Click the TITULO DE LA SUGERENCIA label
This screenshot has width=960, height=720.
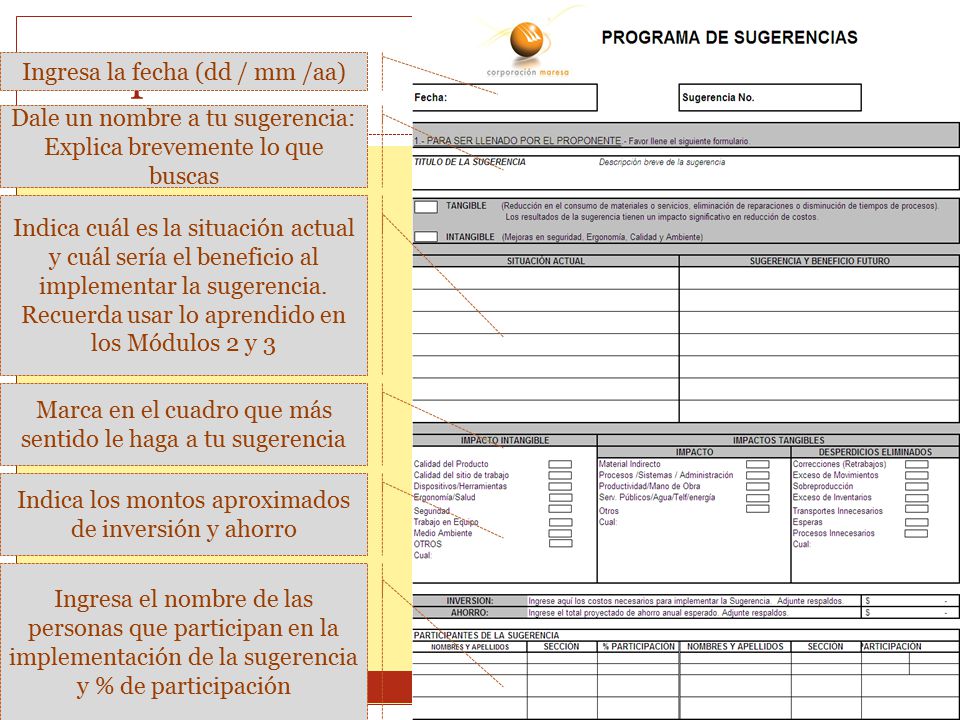470,162
